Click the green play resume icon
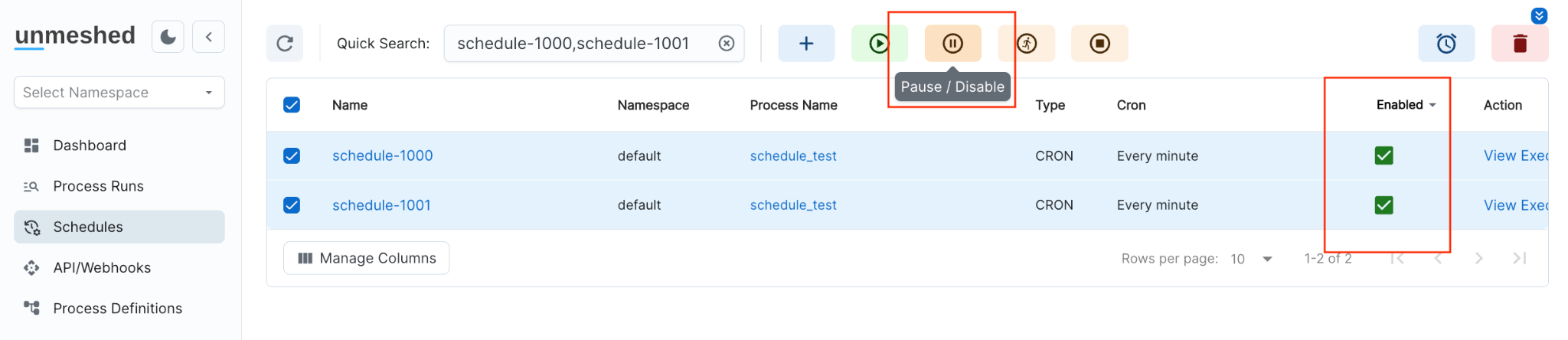Screen dimensions: 1568x340 (879, 44)
